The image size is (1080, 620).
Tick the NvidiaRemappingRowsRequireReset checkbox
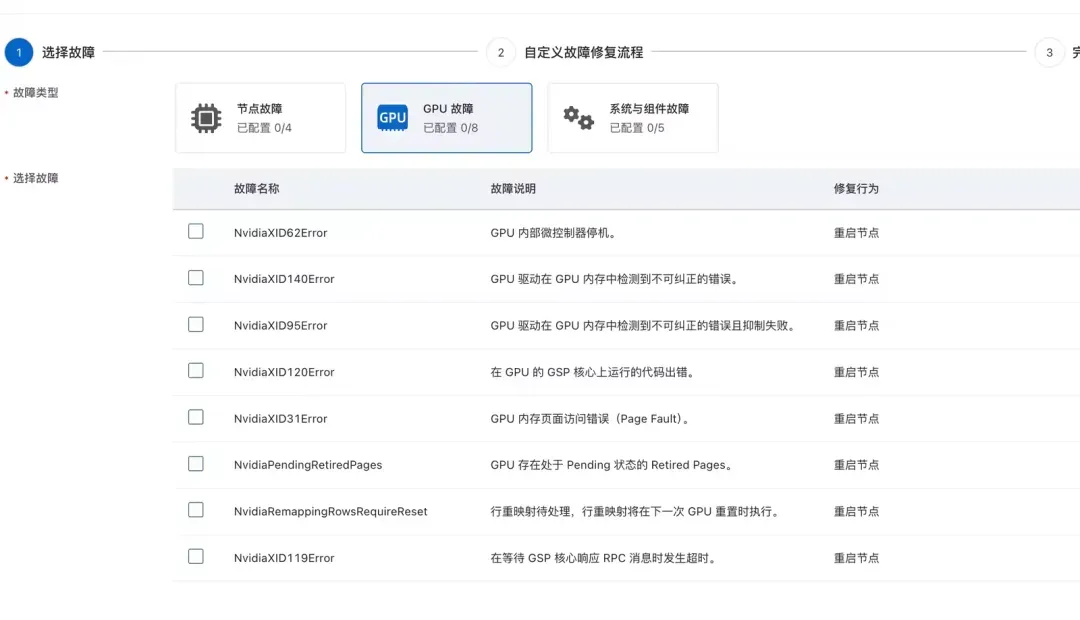(x=196, y=510)
